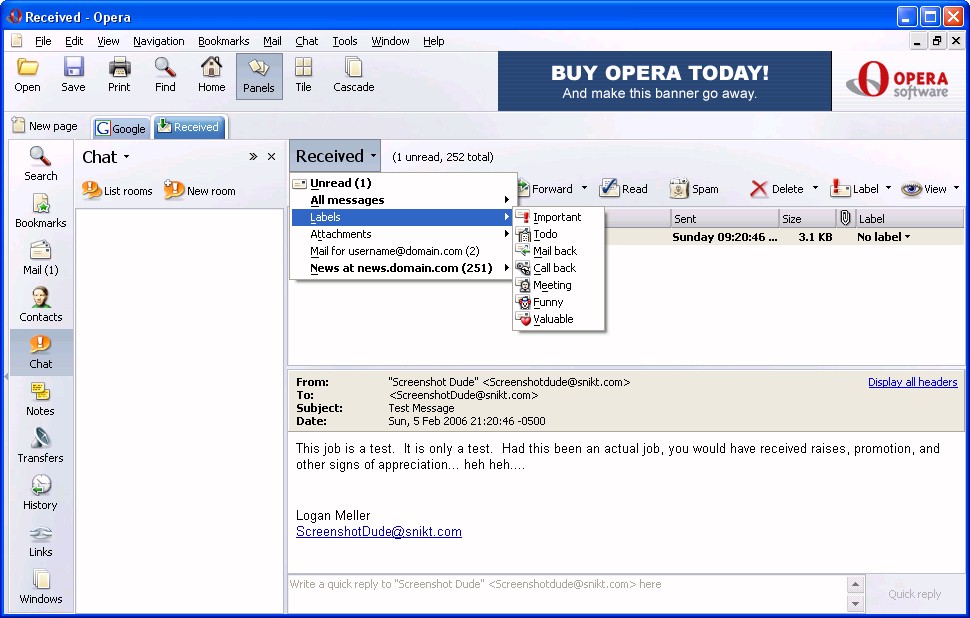This screenshot has width=970, height=618.
Task: Open the Contacts sidebar panel
Action: pos(40,305)
